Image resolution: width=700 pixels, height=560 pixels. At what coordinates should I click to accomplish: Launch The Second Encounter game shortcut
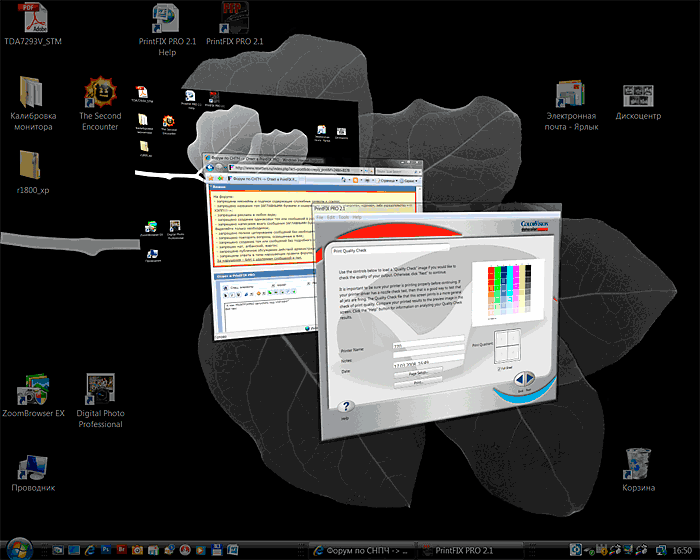(x=100, y=104)
